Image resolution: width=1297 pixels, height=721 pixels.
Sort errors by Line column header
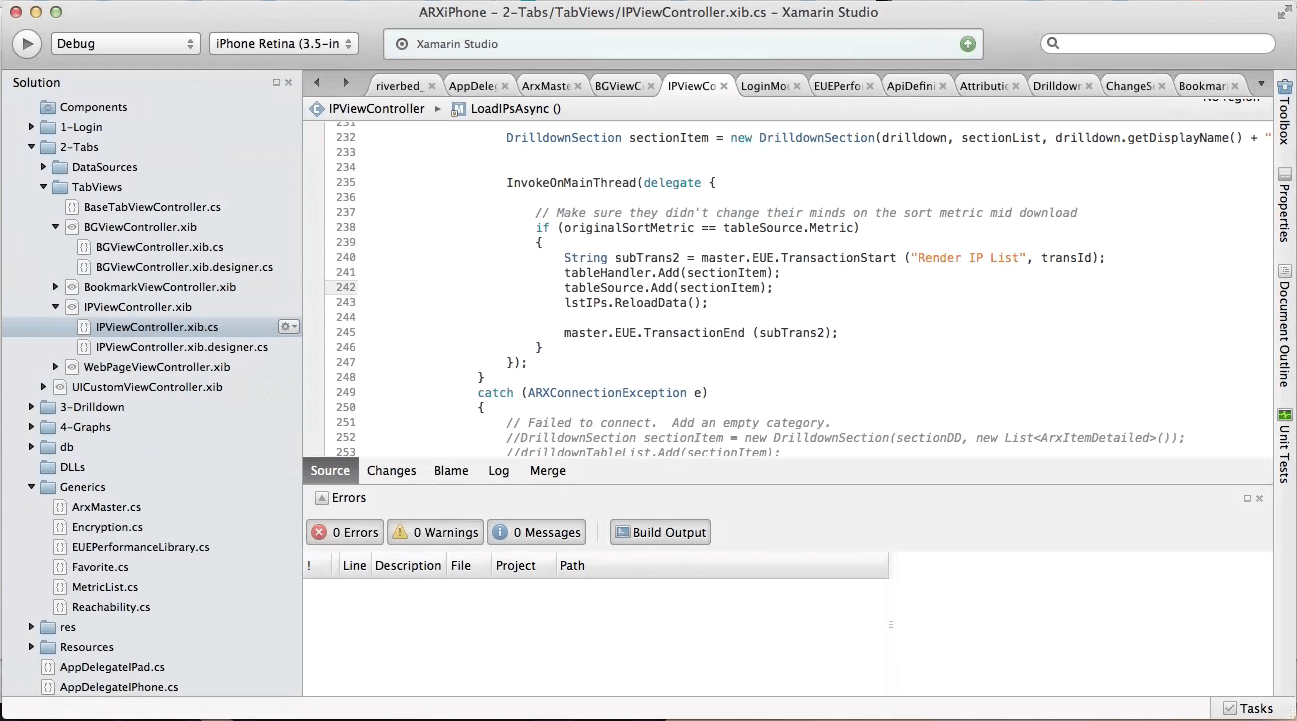[354, 565]
